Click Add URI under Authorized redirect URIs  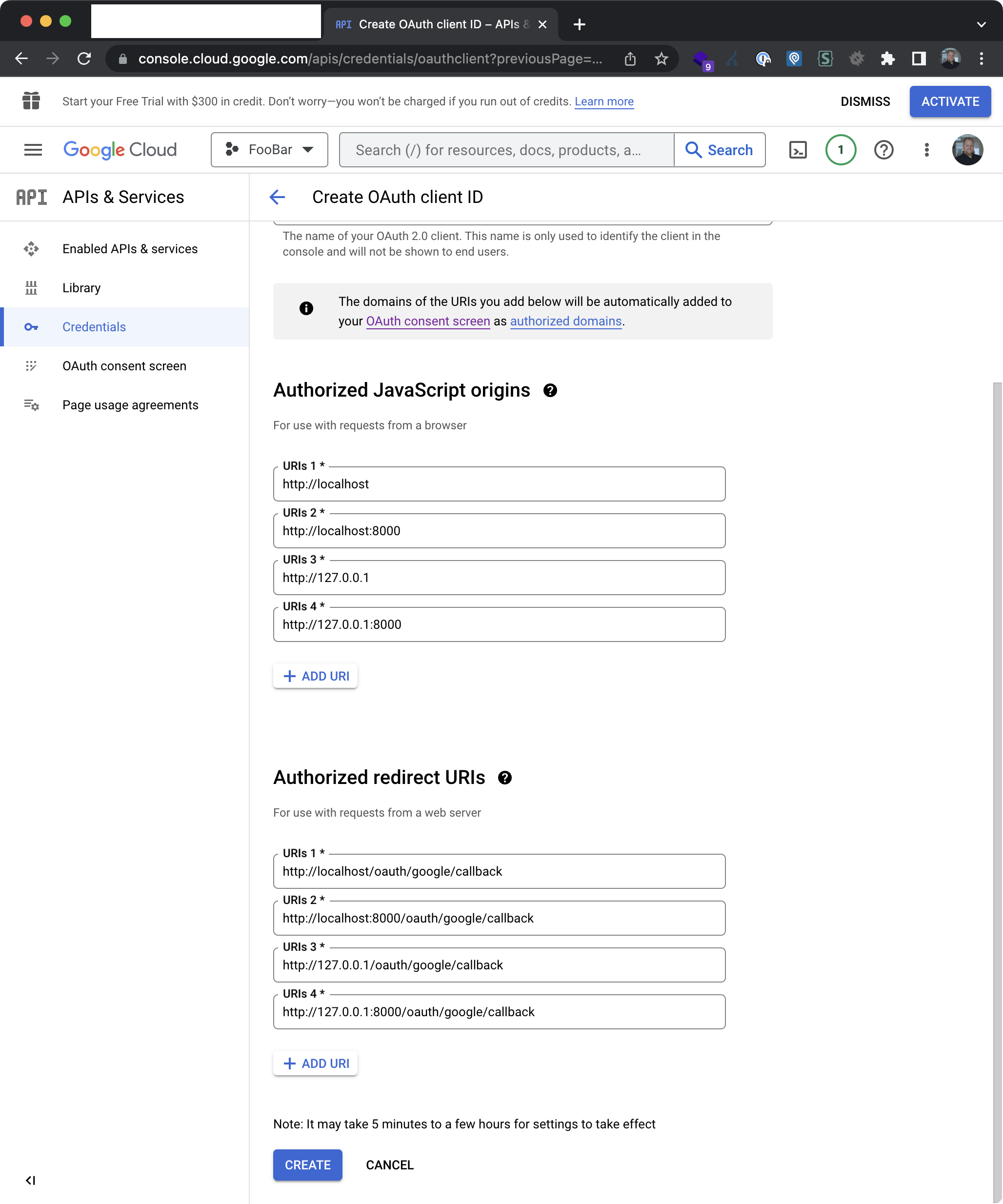pos(316,1064)
